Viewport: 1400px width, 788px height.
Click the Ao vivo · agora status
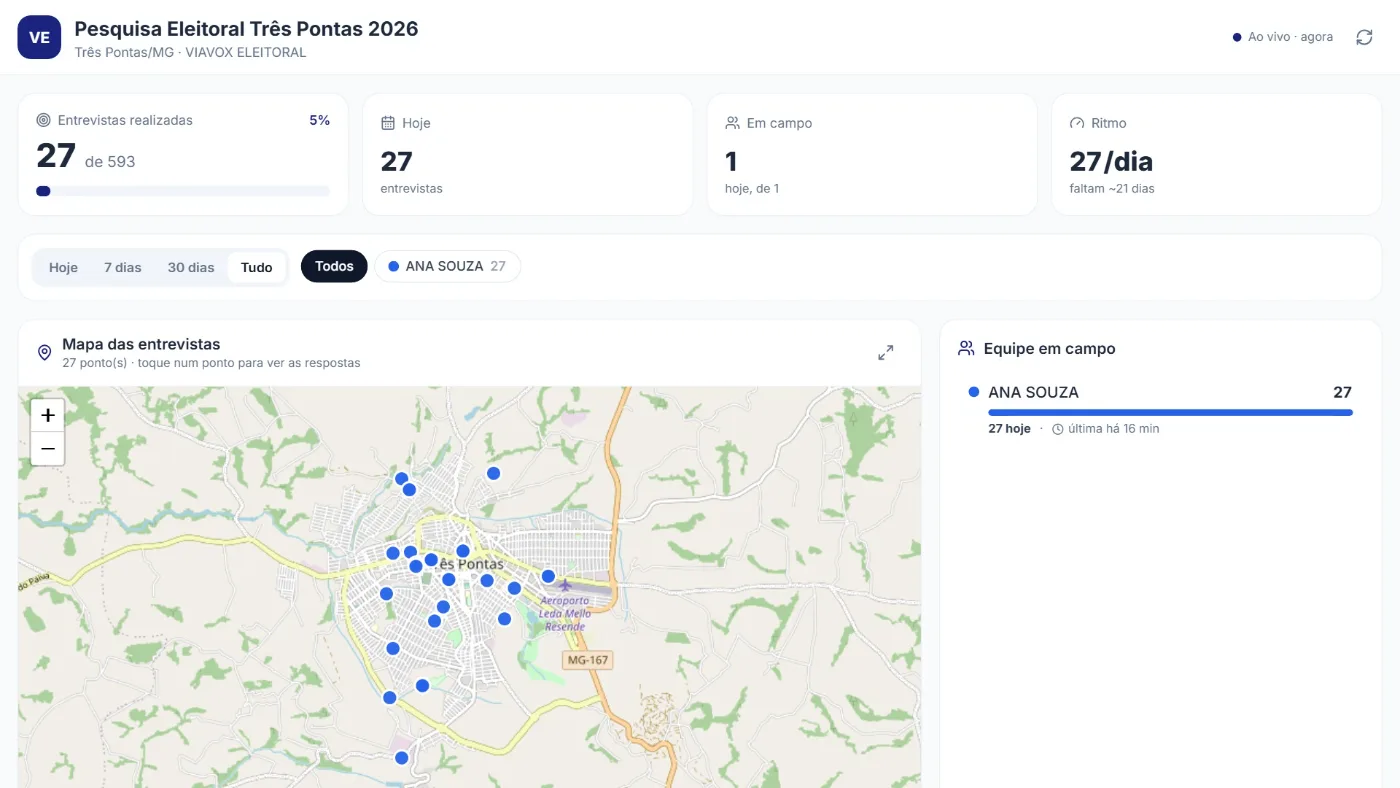pos(1283,37)
